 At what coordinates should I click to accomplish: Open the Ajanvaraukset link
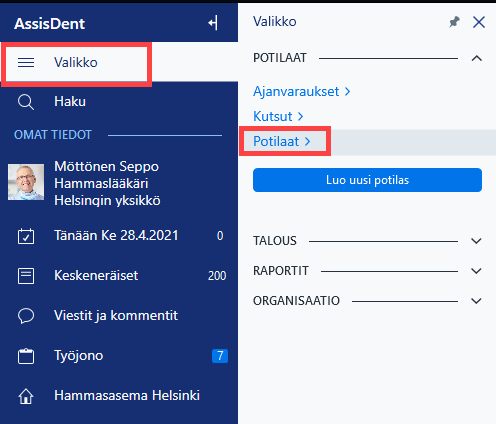[x=302, y=91]
